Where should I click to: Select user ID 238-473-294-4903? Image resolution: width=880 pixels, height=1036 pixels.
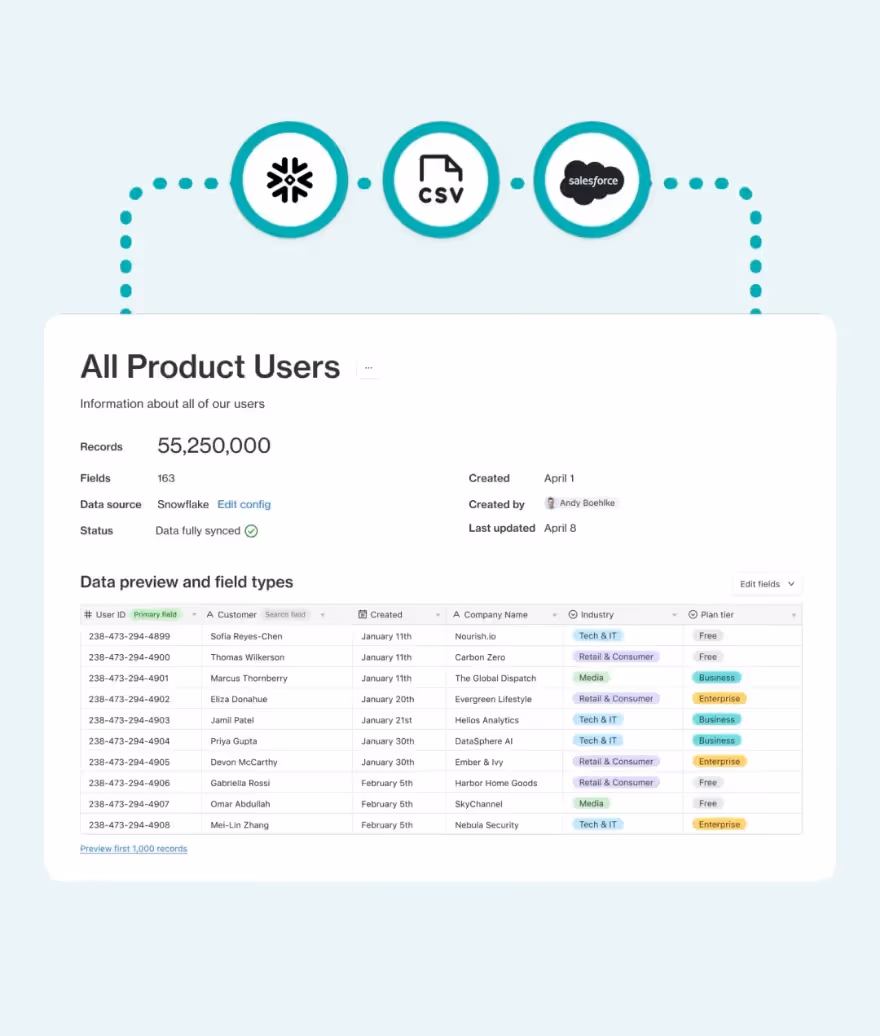pos(129,720)
